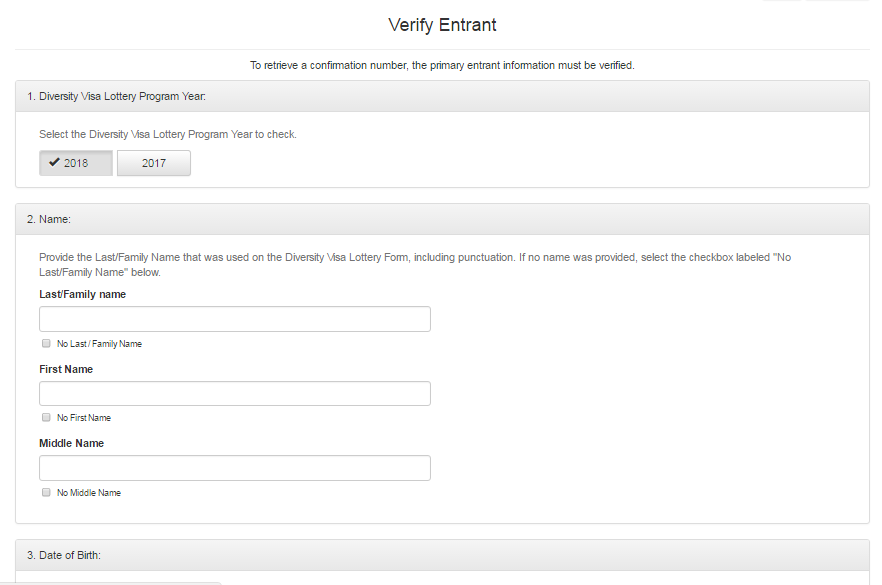Enable the No First Name checkbox
The height and width of the screenshot is (585, 882).
[x=46, y=417]
